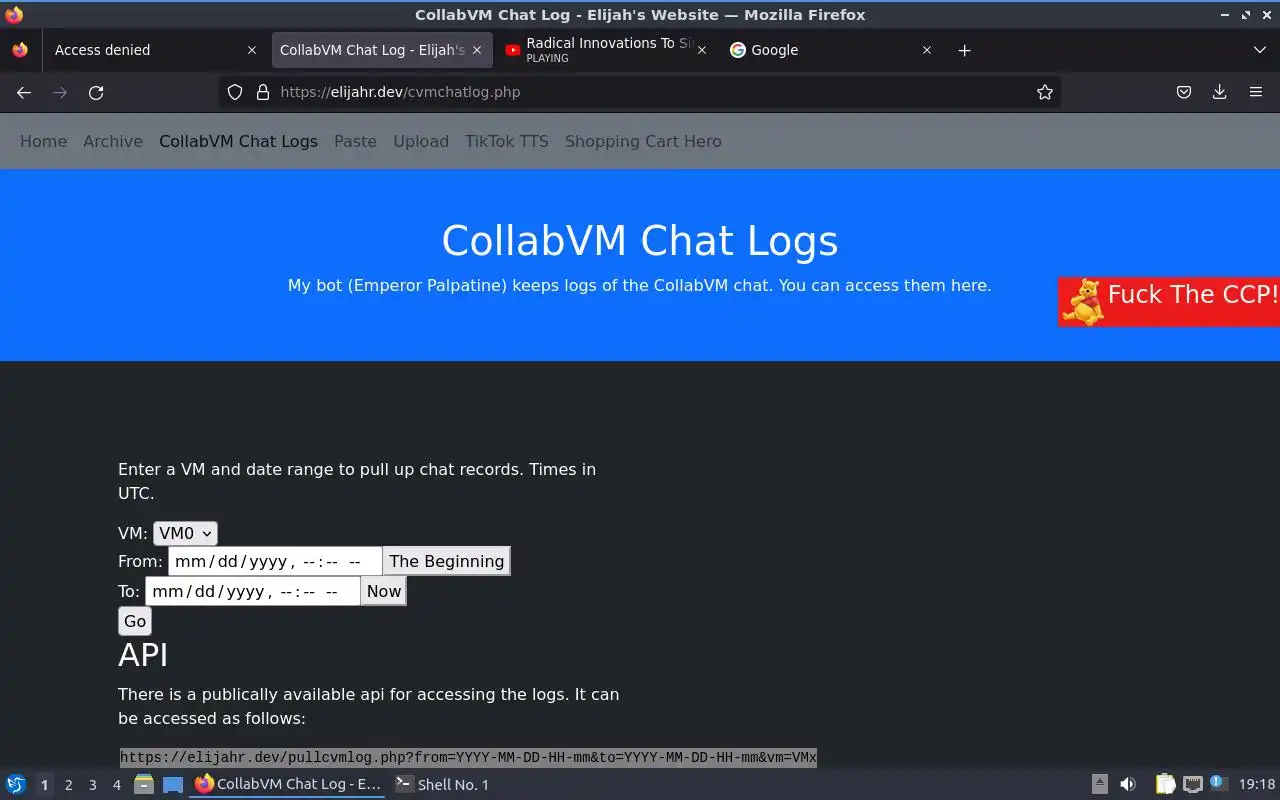Bookmark this page with the star
This screenshot has width=1280, height=800.
click(x=1045, y=92)
